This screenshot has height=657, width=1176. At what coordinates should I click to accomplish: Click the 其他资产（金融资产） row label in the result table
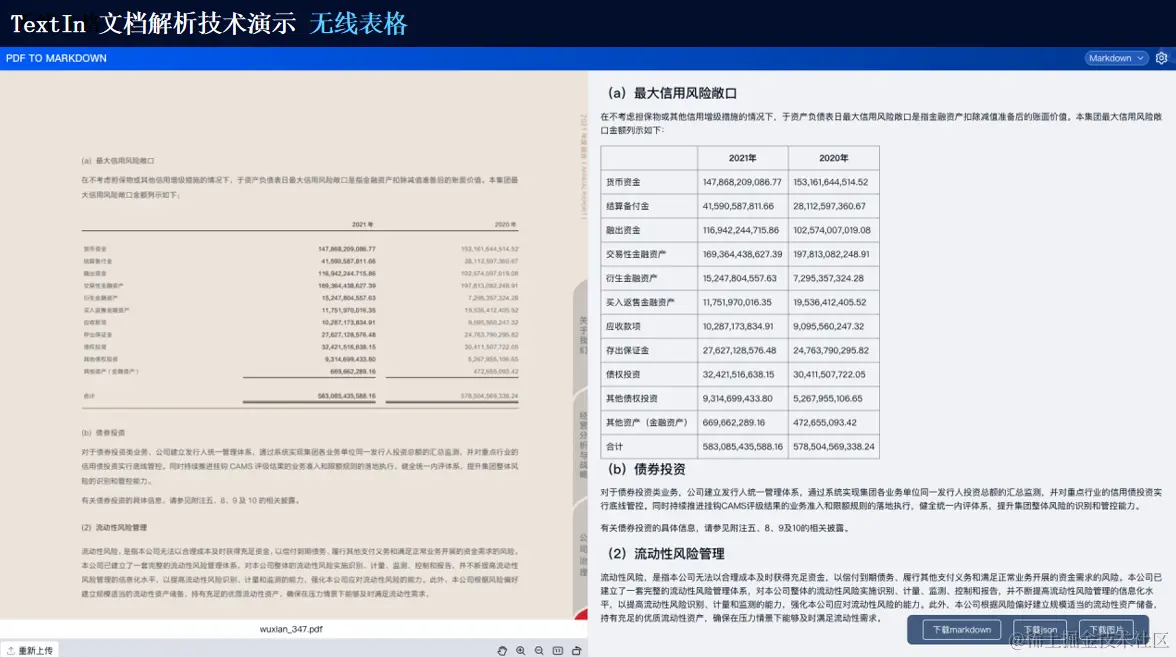point(646,422)
